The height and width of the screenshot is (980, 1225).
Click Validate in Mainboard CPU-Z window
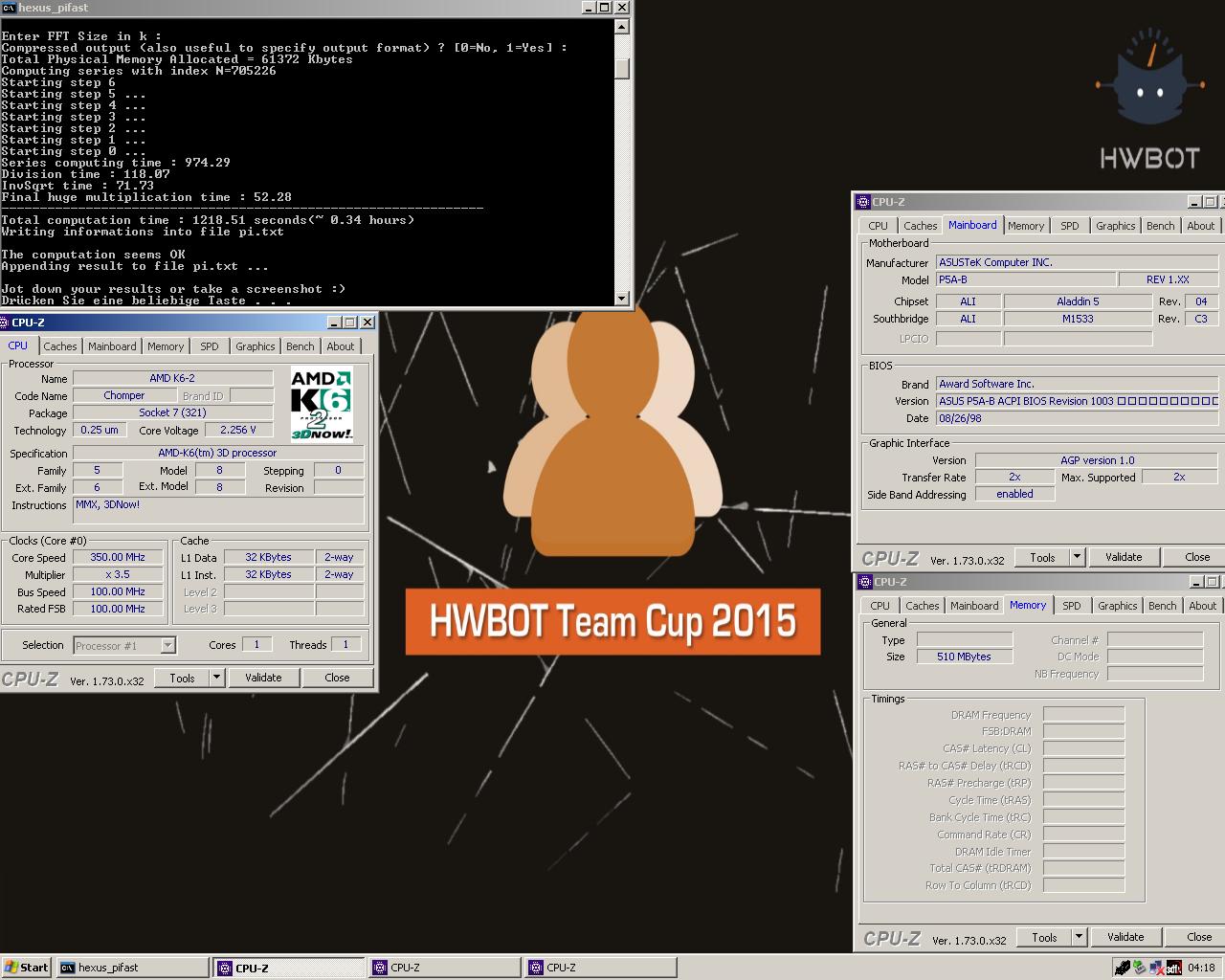coord(1124,557)
